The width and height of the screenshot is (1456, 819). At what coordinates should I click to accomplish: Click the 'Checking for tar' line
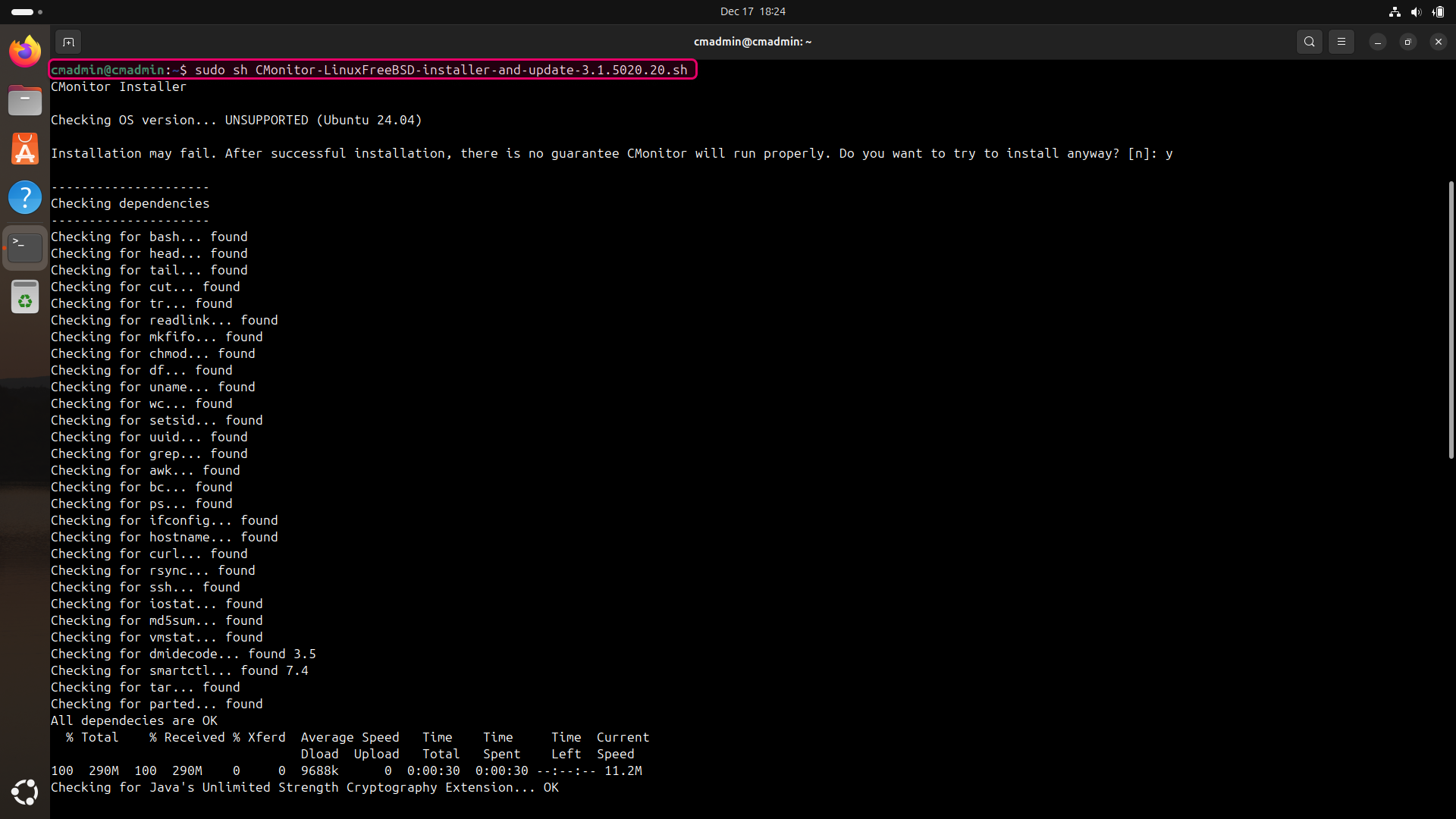click(145, 687)
